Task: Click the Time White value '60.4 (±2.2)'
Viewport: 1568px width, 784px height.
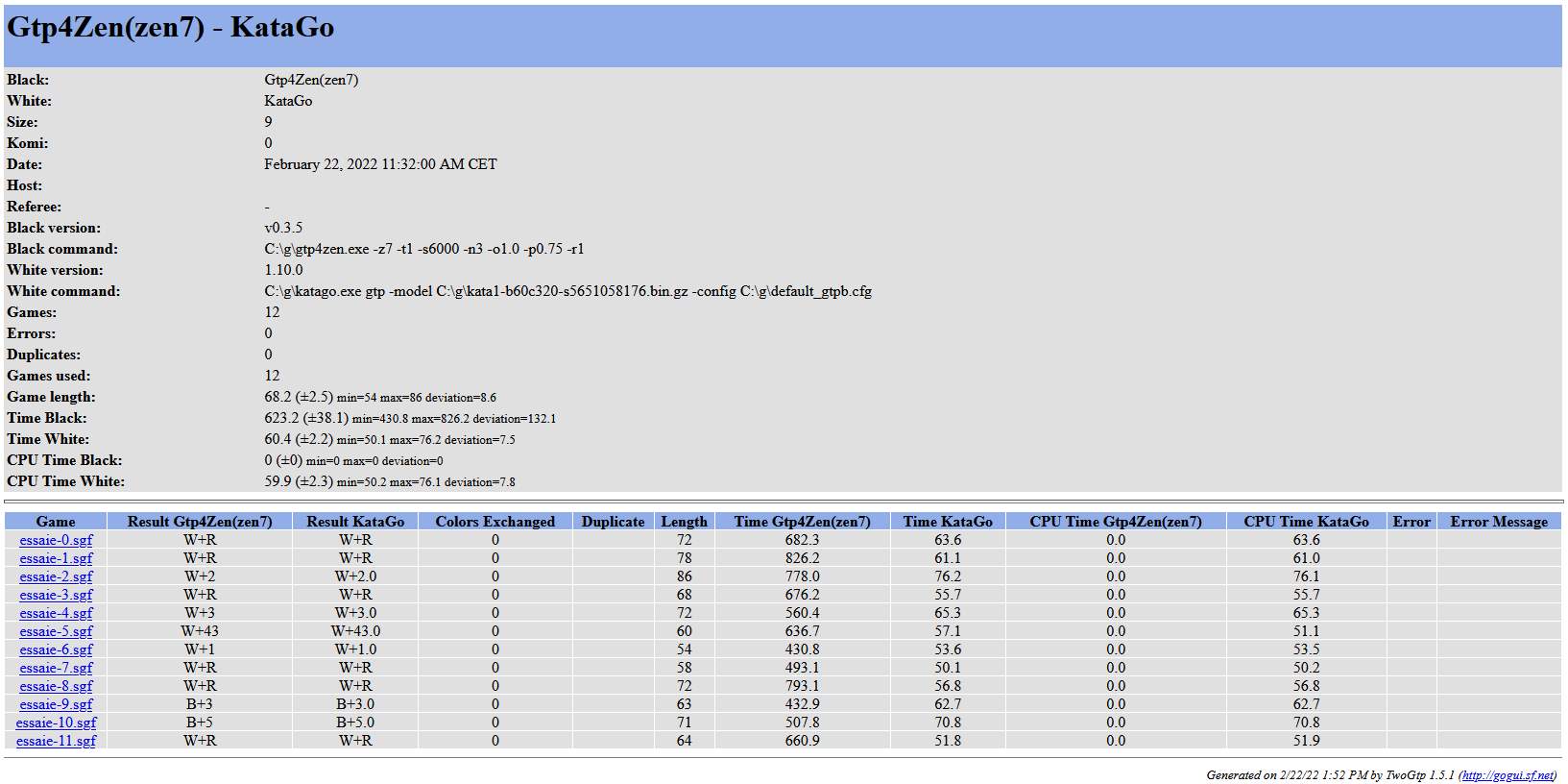Action: point(299,439)
